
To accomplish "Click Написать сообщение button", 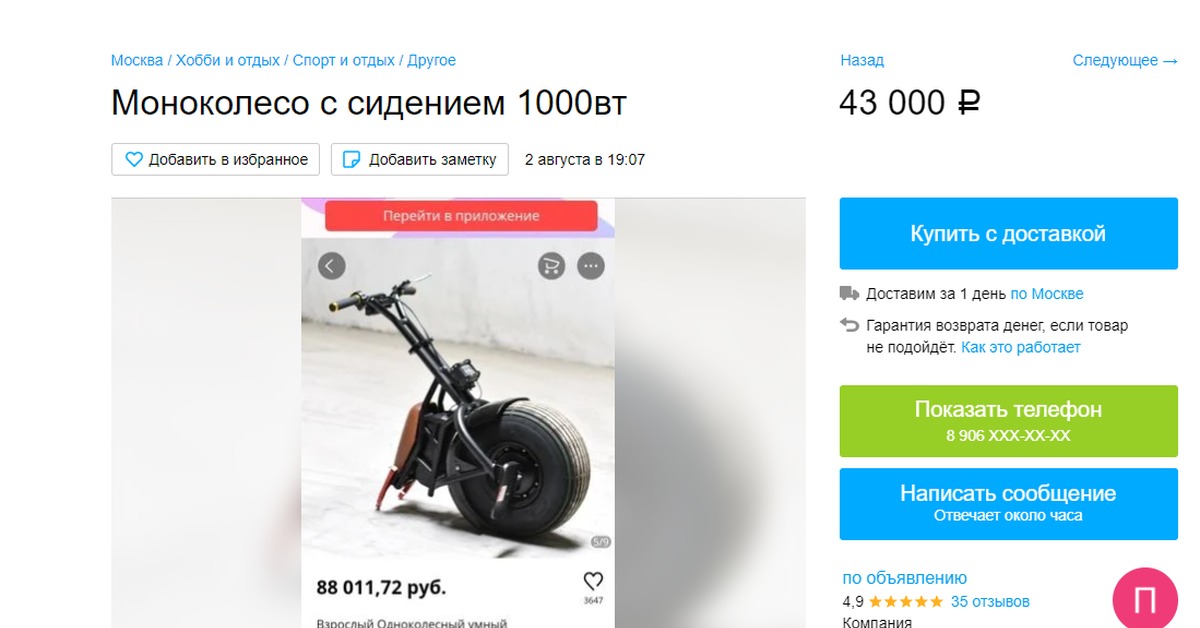I will [x=1008, y=503].
